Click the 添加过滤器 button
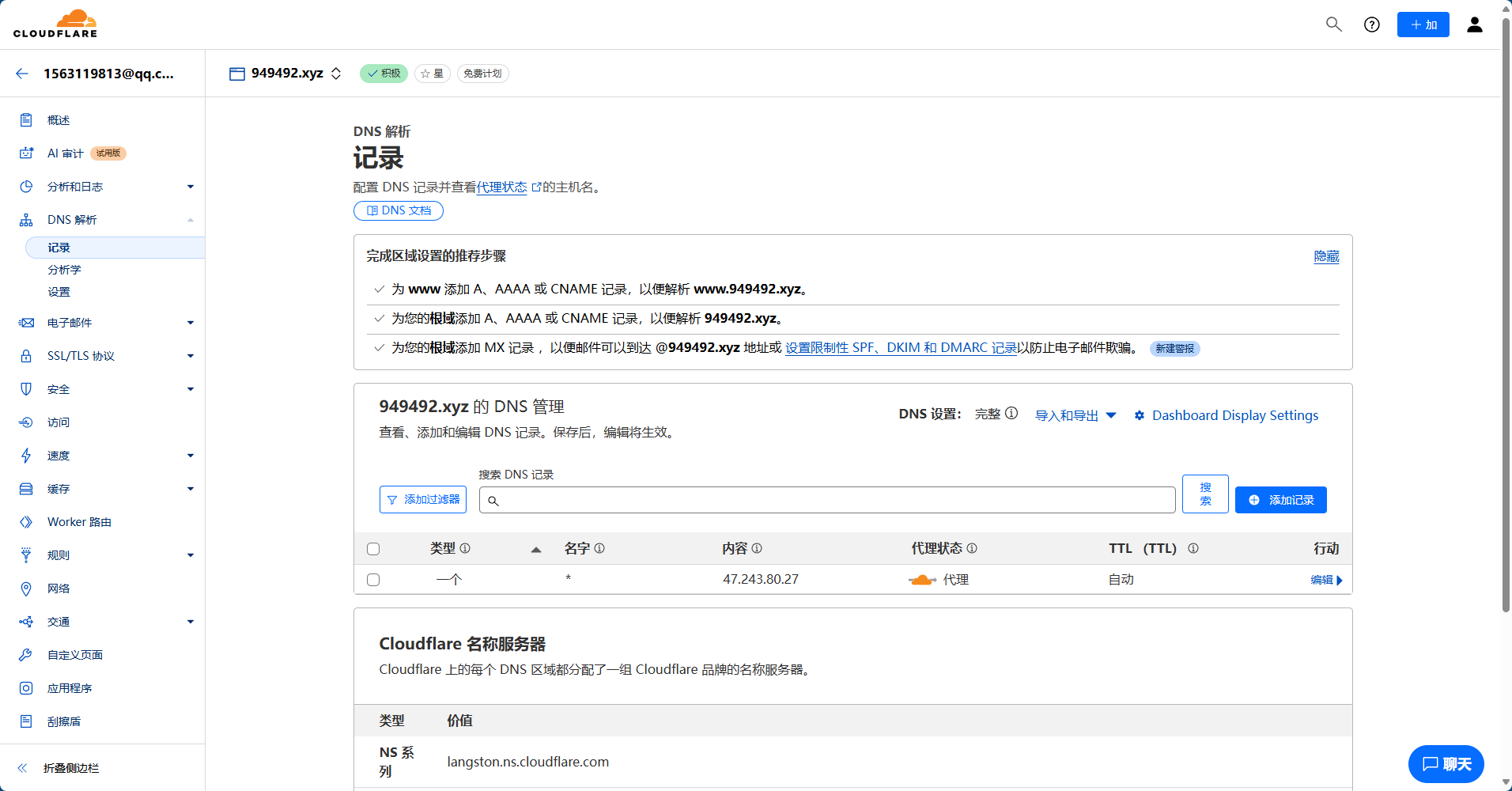 point(423,500)
